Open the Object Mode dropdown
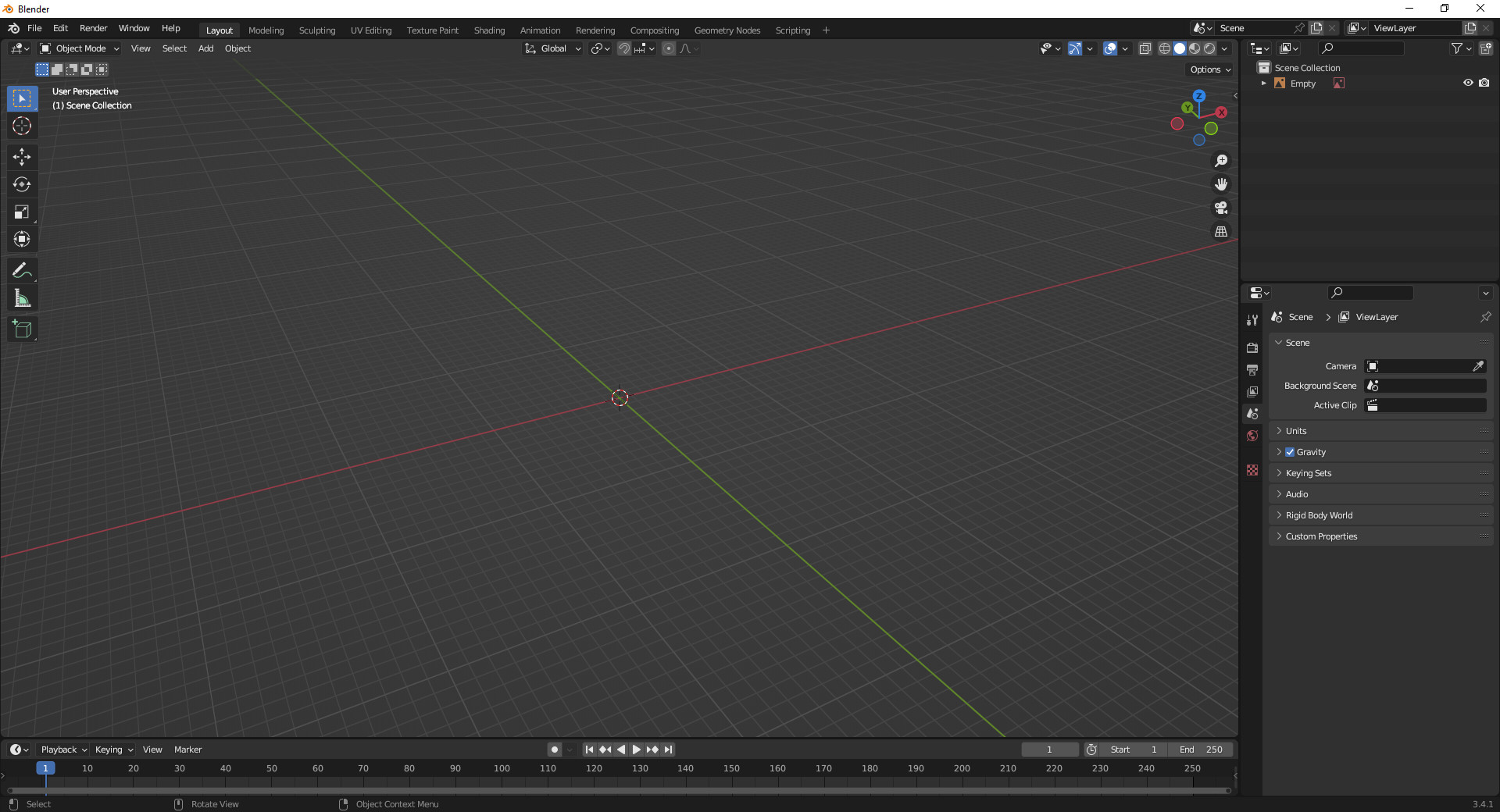The image size is (1500, 812). click(x=80, y=48)
